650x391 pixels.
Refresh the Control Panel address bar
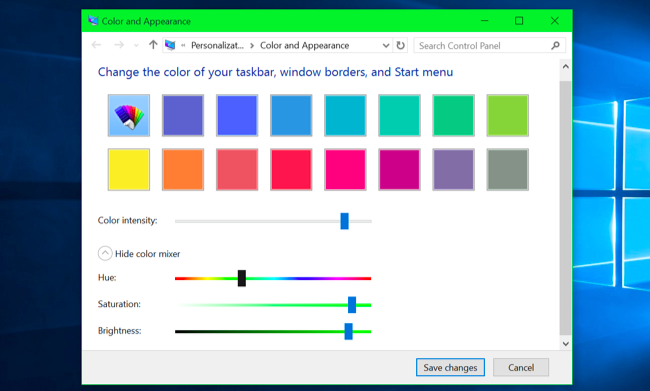(x=400, y=45)
